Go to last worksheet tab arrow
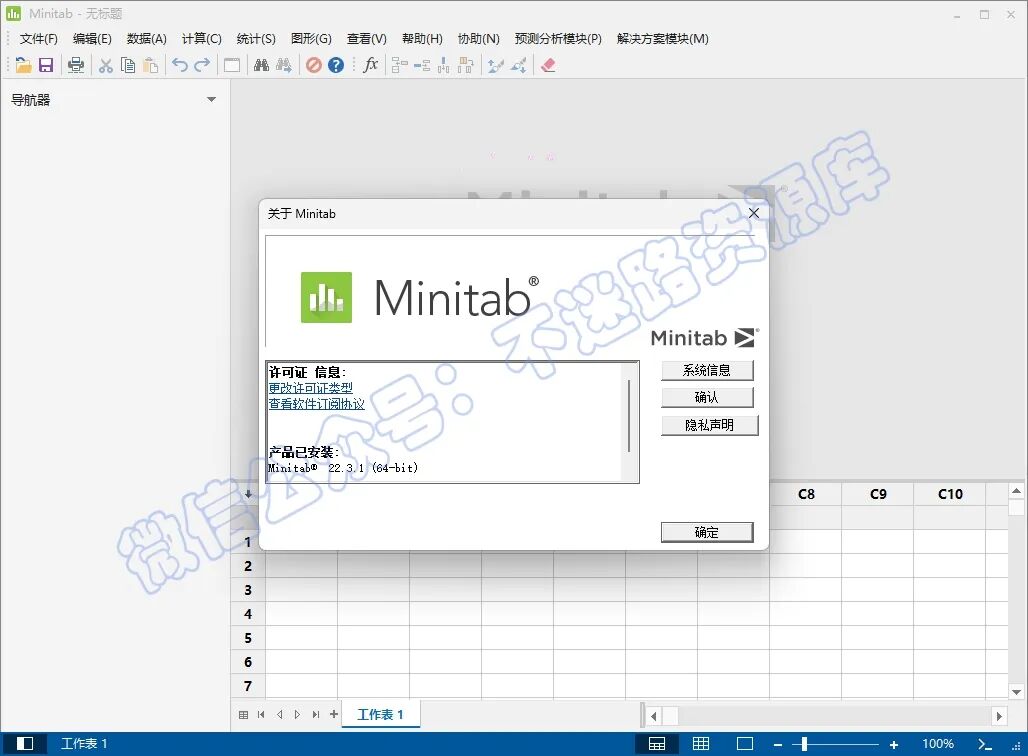Image resolution: width=1028 pixels, height=756 pixels. click(316, 715)
